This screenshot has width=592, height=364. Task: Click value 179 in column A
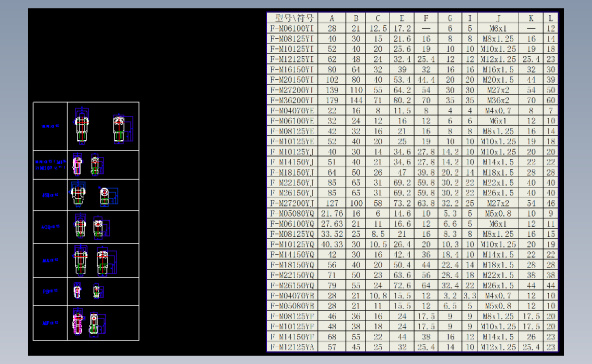point(331,100)
